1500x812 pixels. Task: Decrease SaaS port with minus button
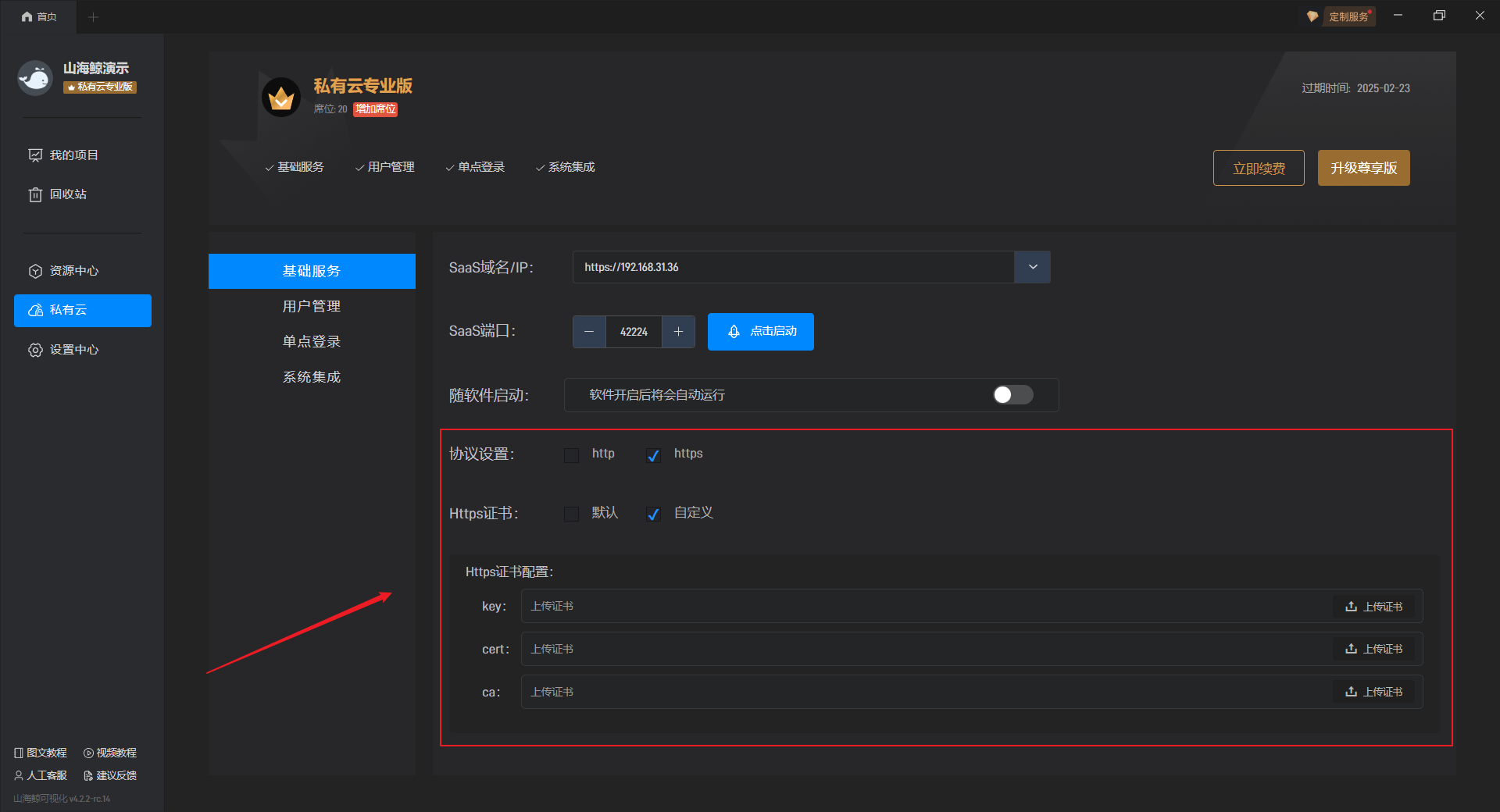tap(589, 332)
